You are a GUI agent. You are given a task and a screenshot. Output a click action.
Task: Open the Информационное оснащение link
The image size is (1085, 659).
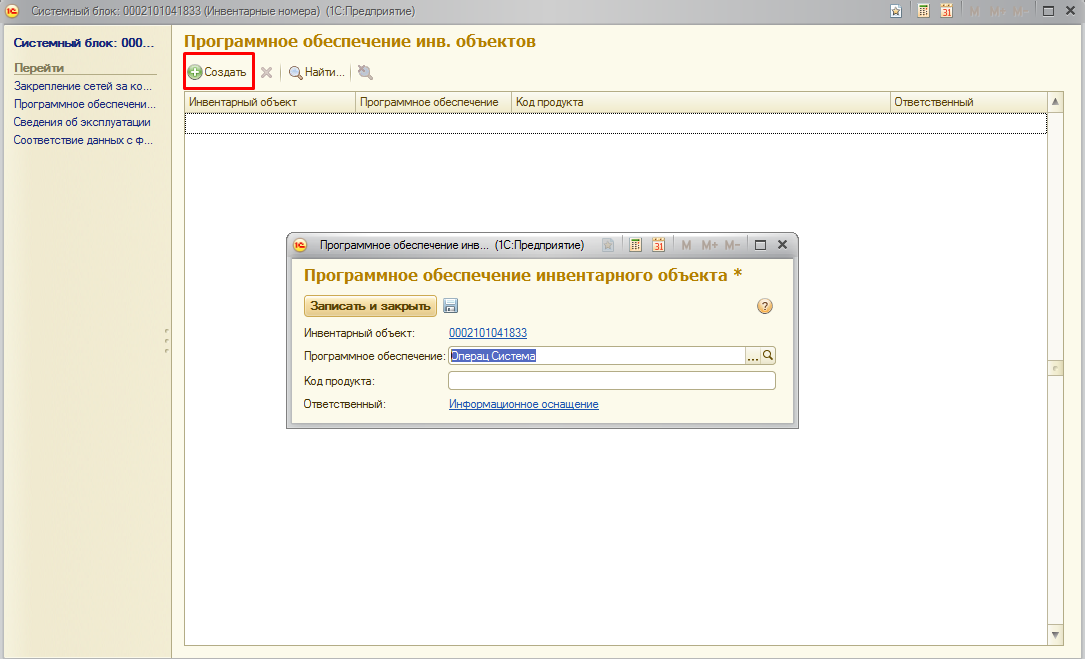[x=523, y=404]
